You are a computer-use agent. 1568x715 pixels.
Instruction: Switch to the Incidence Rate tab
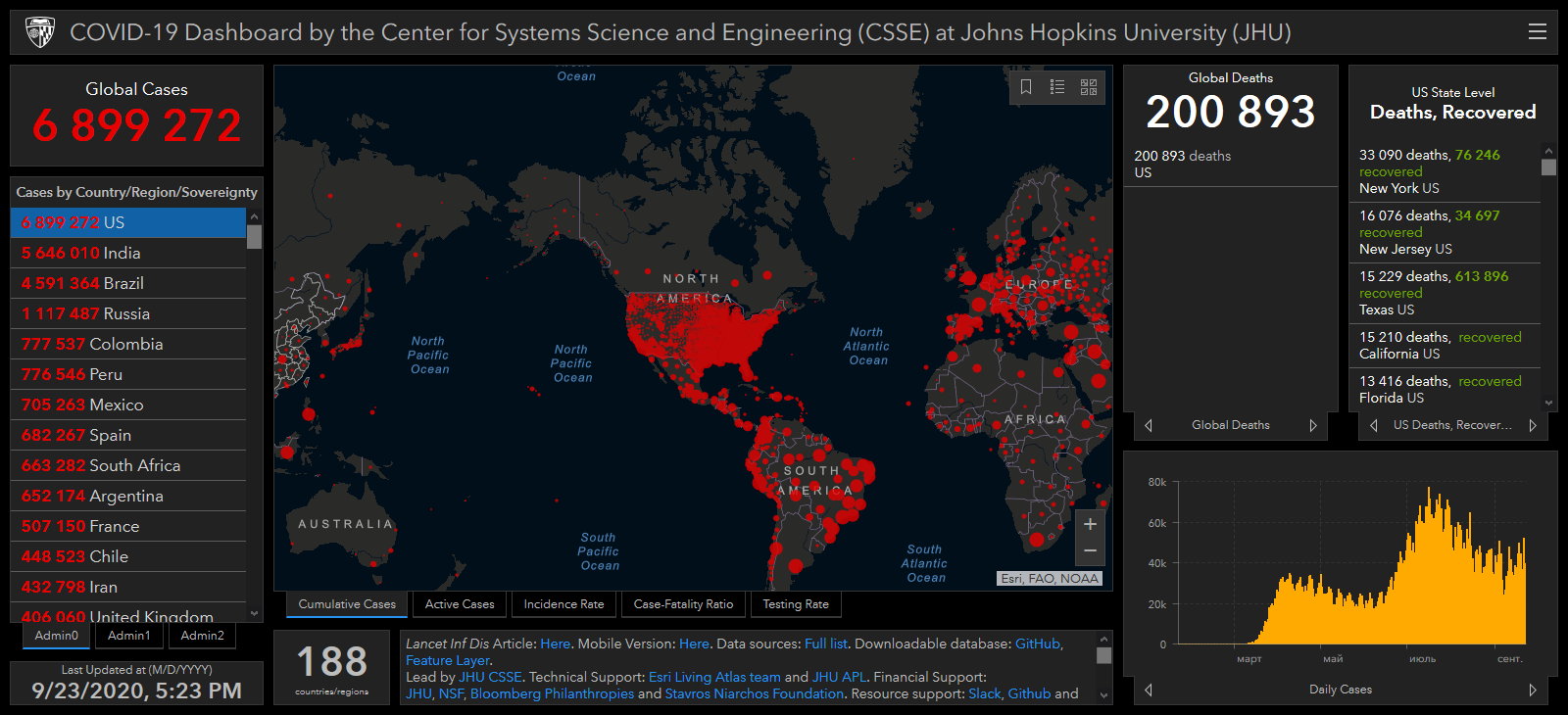[x=563, y=604]
